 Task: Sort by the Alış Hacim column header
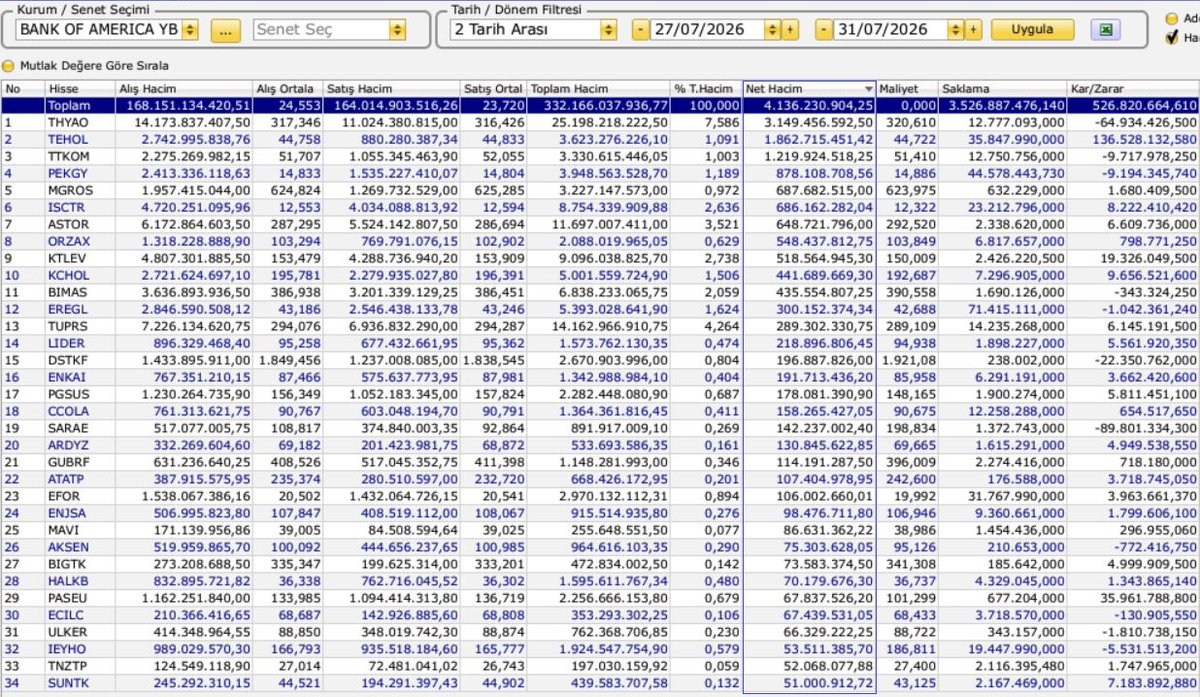[x=184, y=89]
